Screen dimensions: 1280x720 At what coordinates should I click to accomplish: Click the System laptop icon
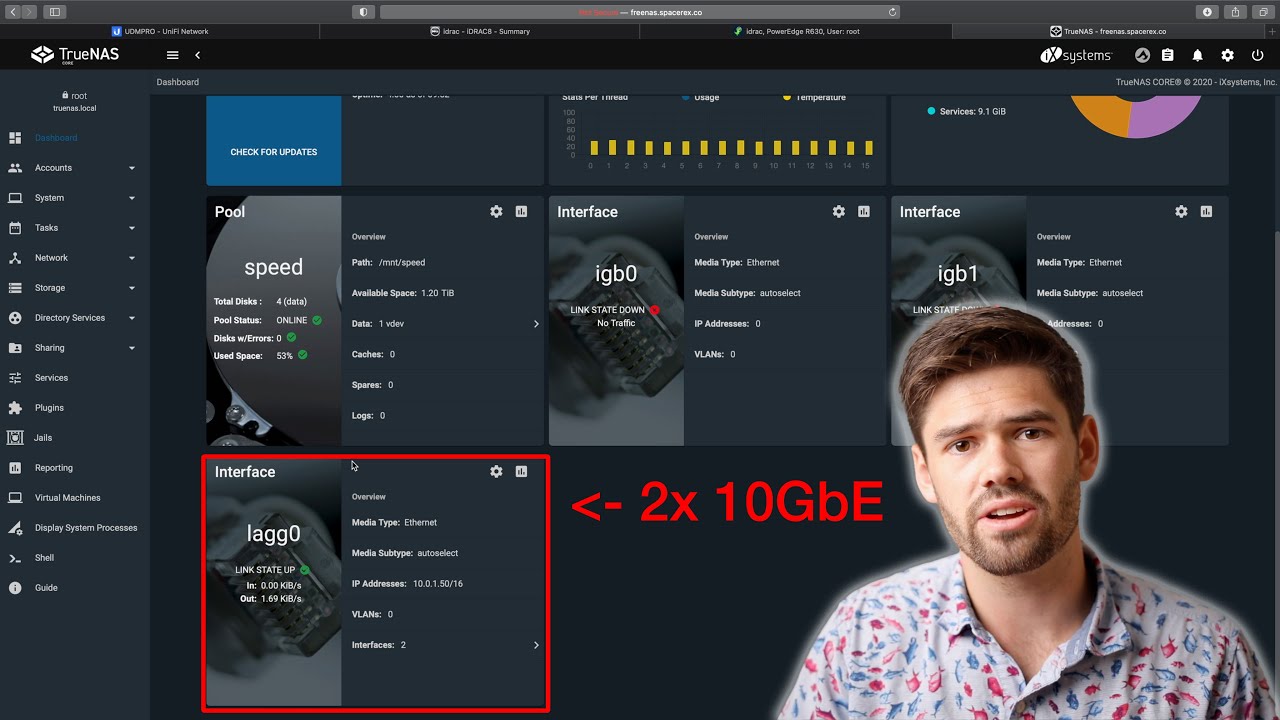click(15, 198)
